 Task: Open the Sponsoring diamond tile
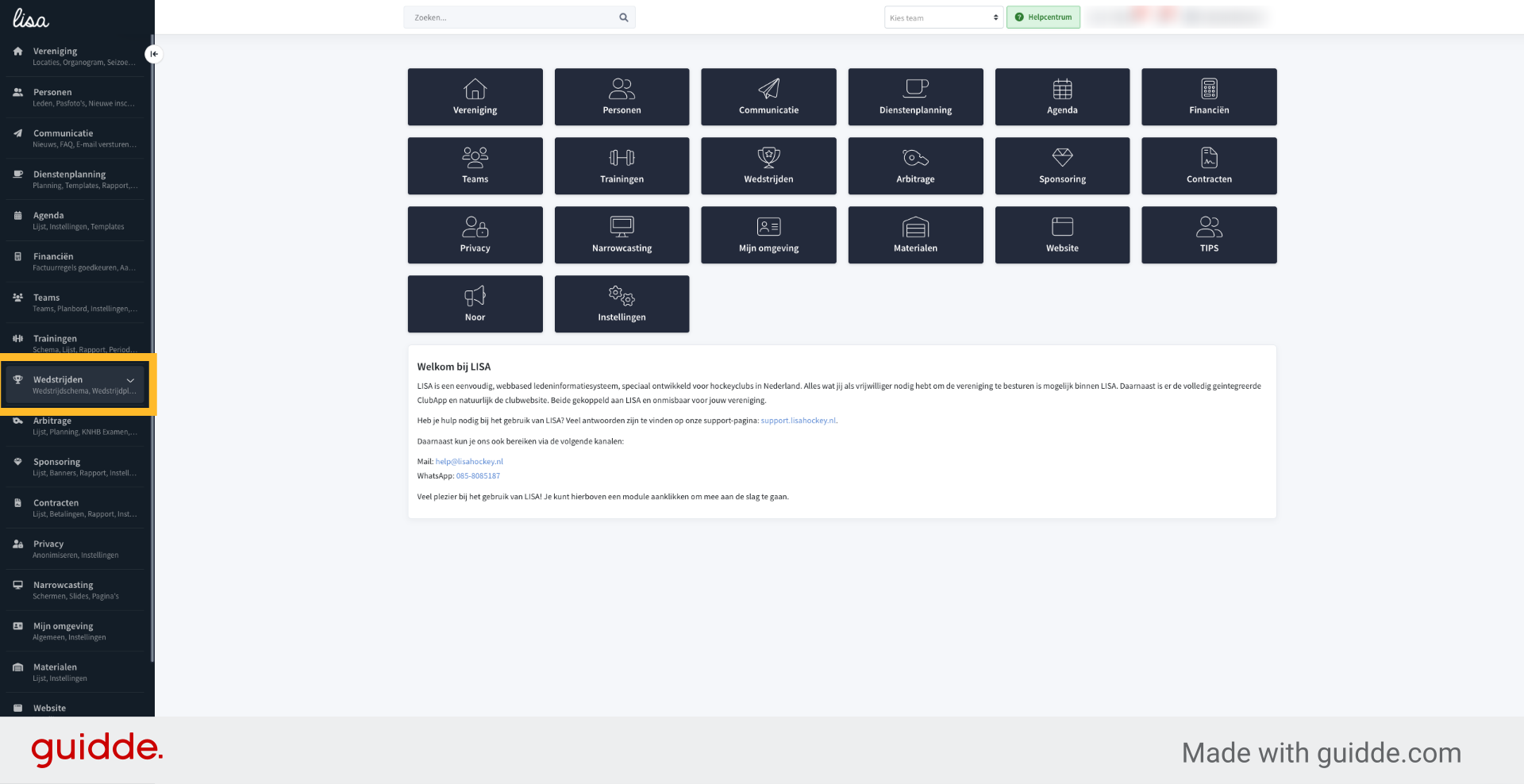1062,166
